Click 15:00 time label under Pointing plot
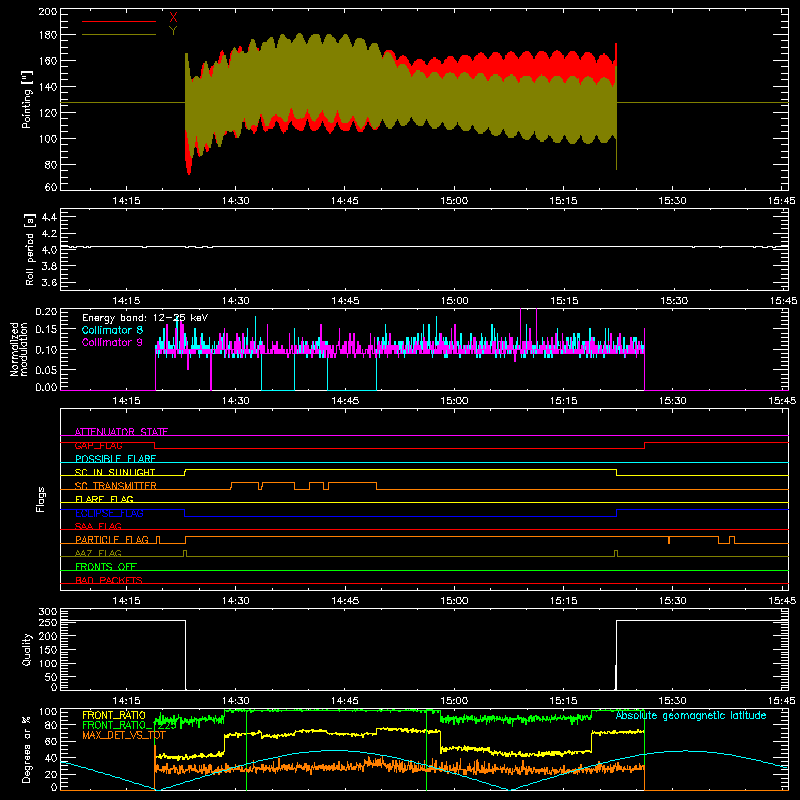800x800 pixels. (x=454, y=201)
